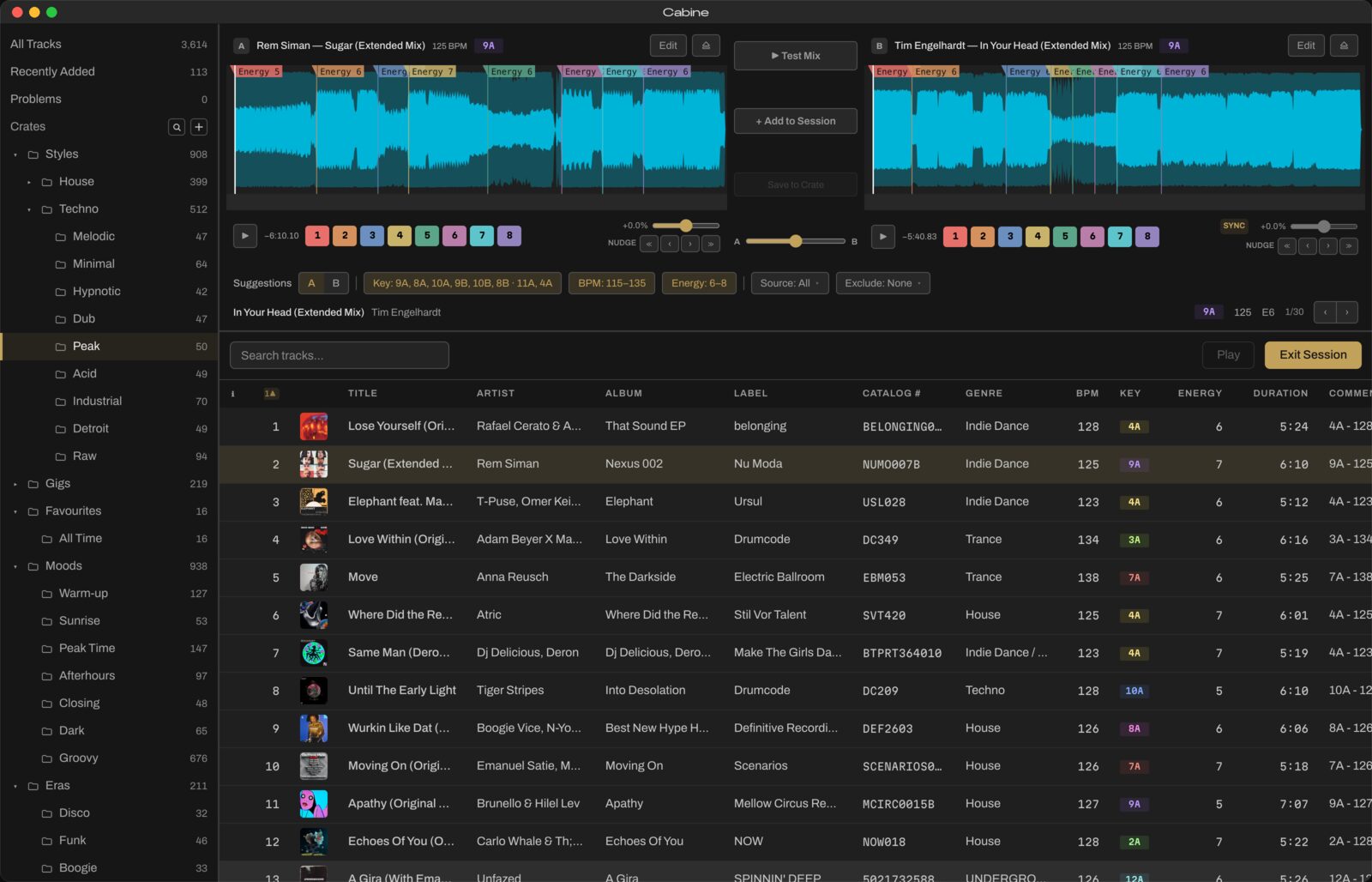
Task: Expand the House folder
Action: tap(29, 182)
